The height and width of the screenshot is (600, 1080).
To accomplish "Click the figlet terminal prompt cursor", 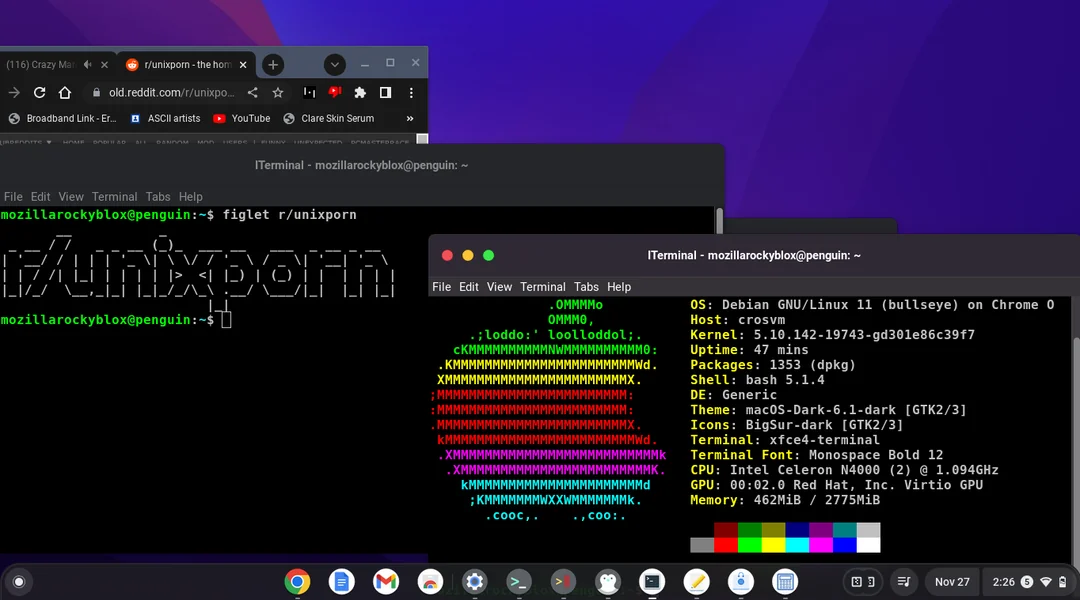I will [x=227, y=320].
